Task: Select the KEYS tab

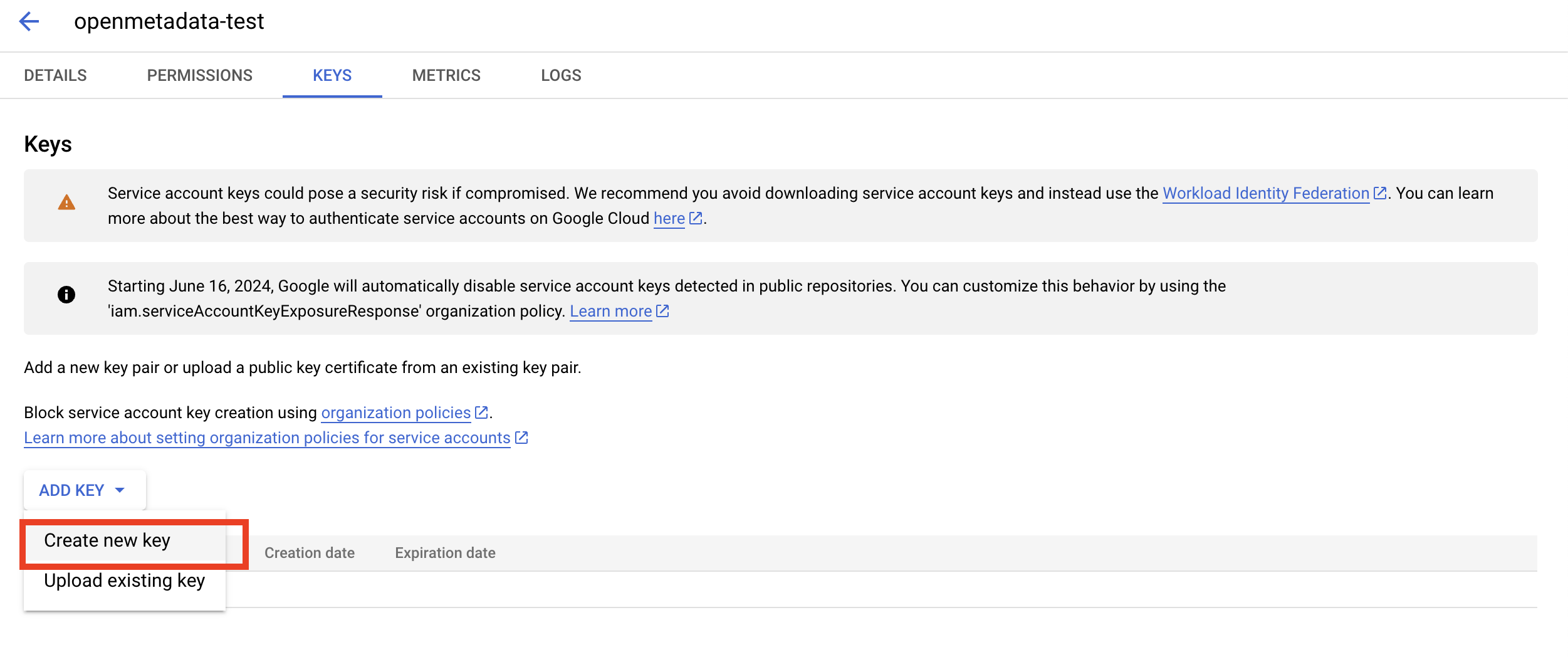Action: 332,75
